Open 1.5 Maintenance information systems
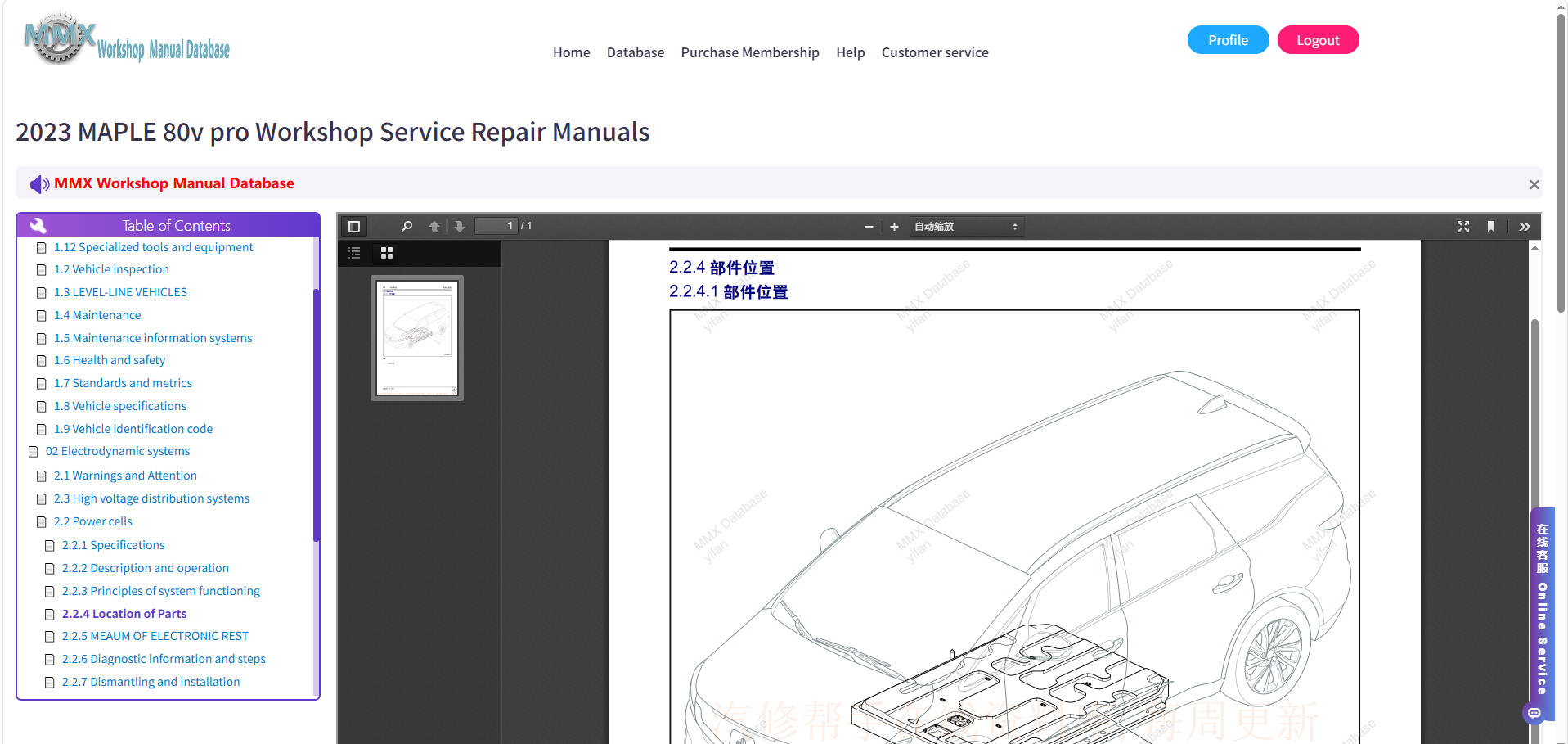1568x744 pixels. click(153, 338)
